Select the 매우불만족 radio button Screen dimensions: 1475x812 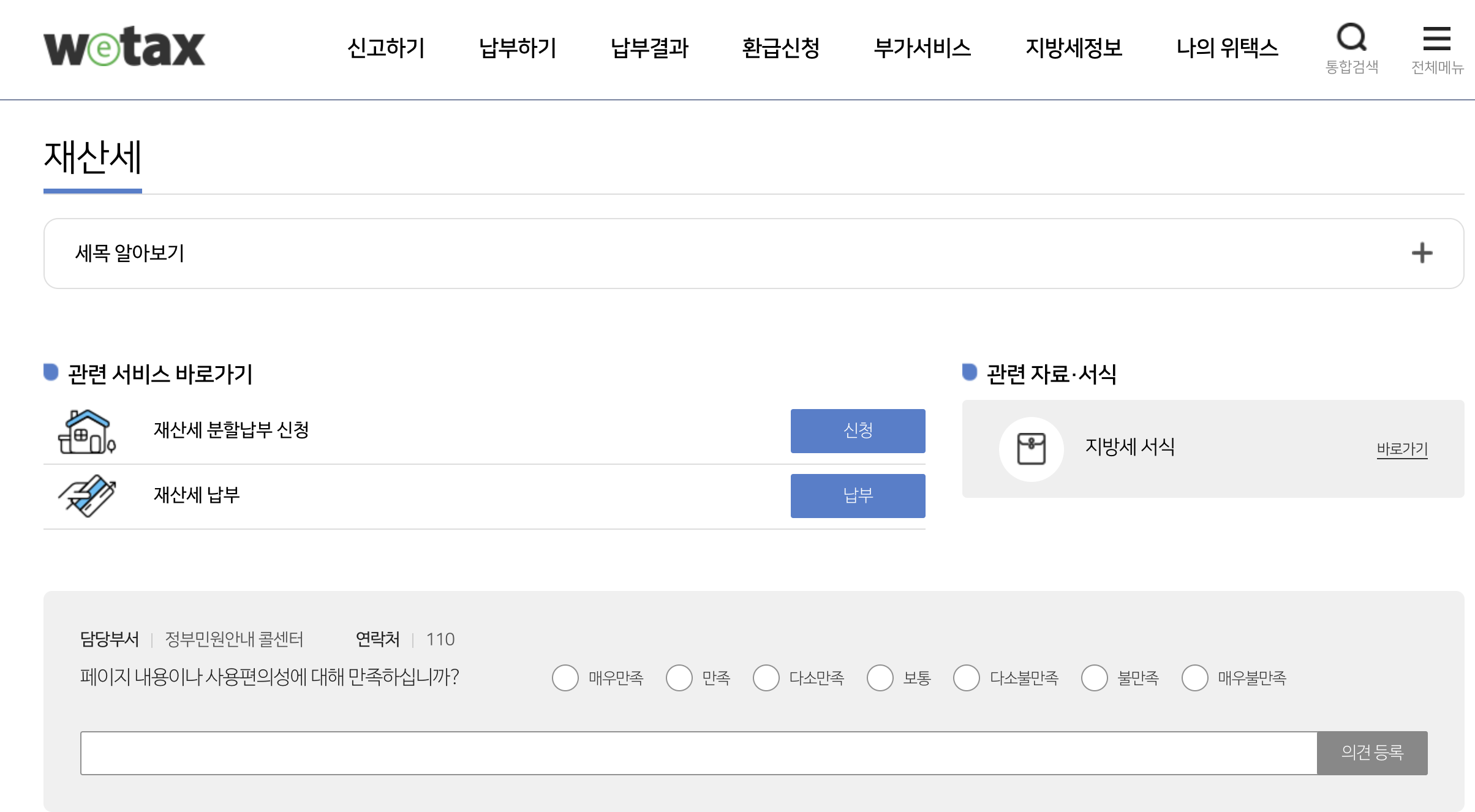coord(1194,678)
